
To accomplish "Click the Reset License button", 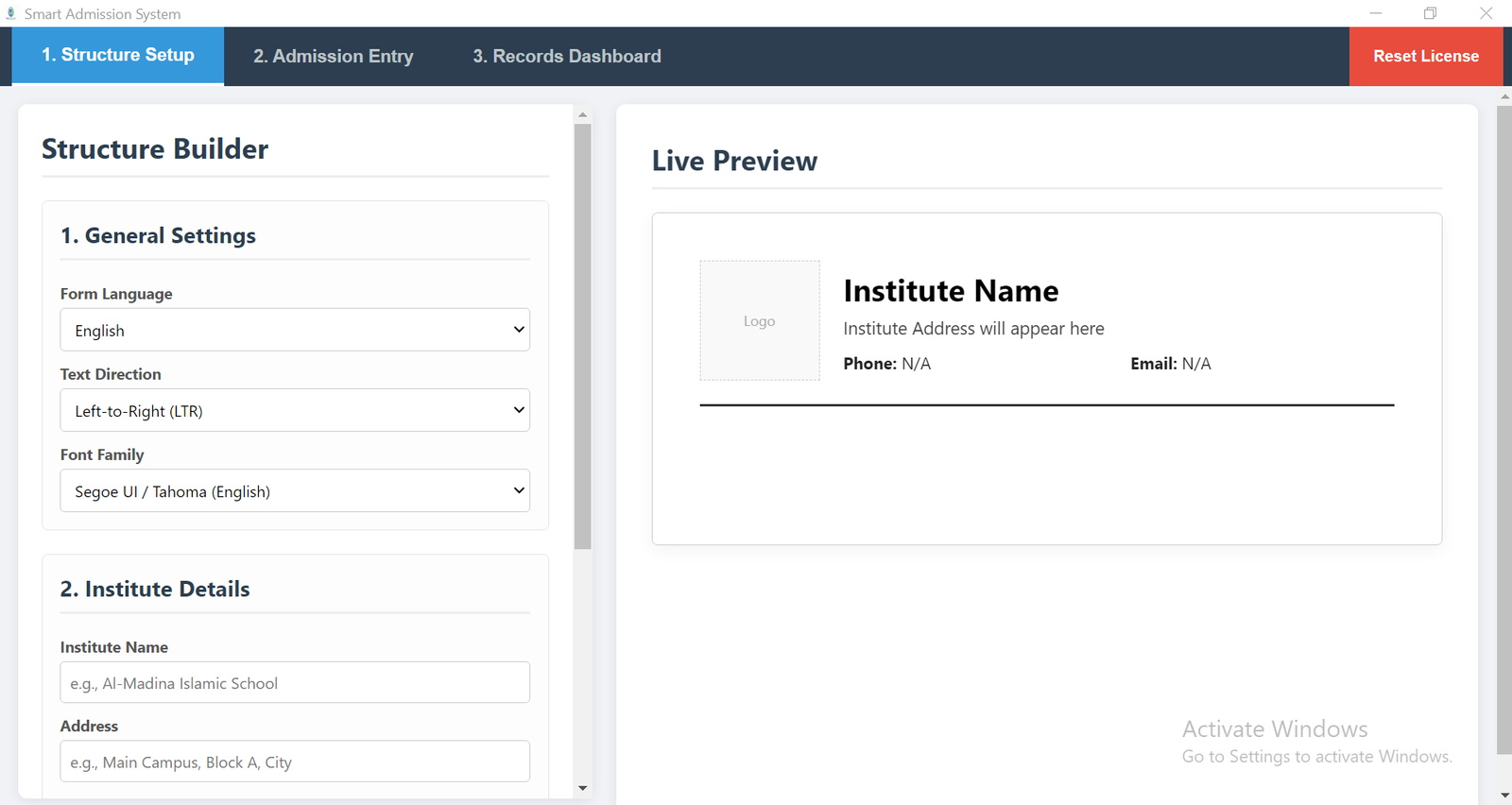I will (x=1426, y=57).
